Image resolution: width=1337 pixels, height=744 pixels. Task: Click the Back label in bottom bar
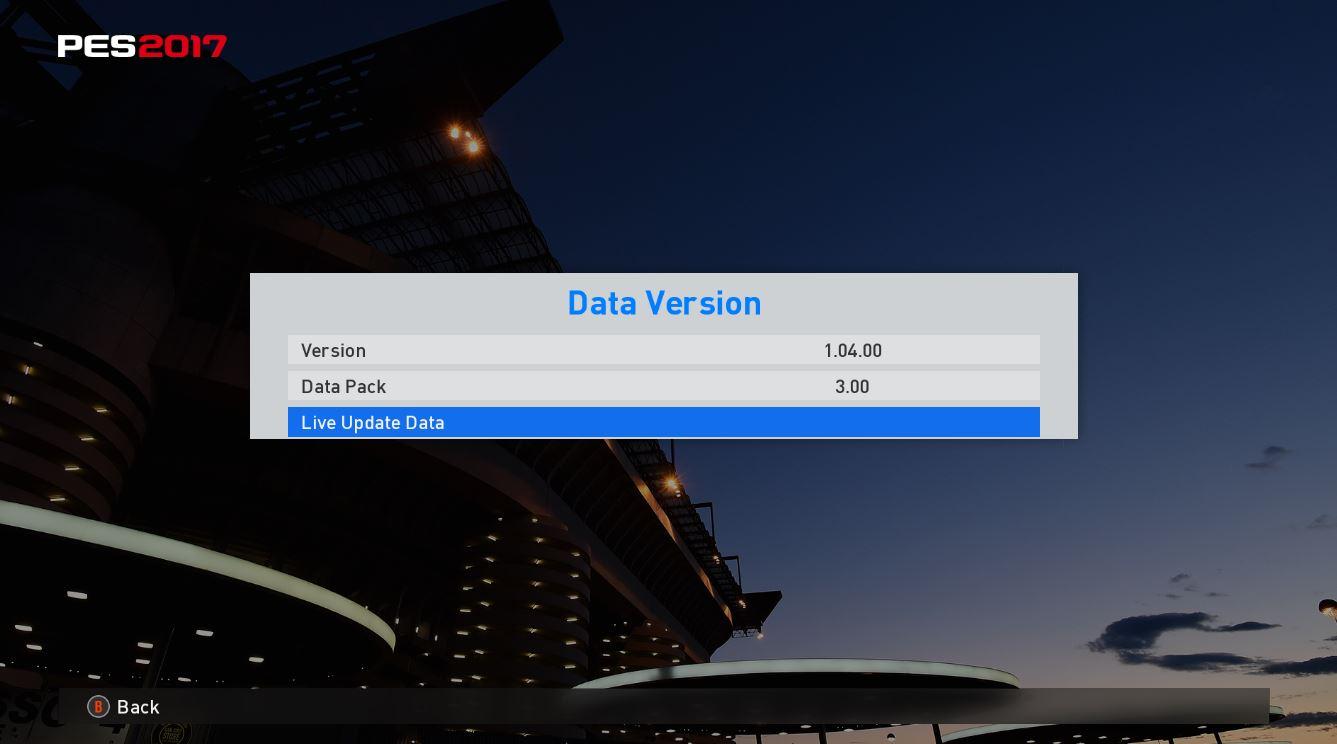tap(138, 707)
